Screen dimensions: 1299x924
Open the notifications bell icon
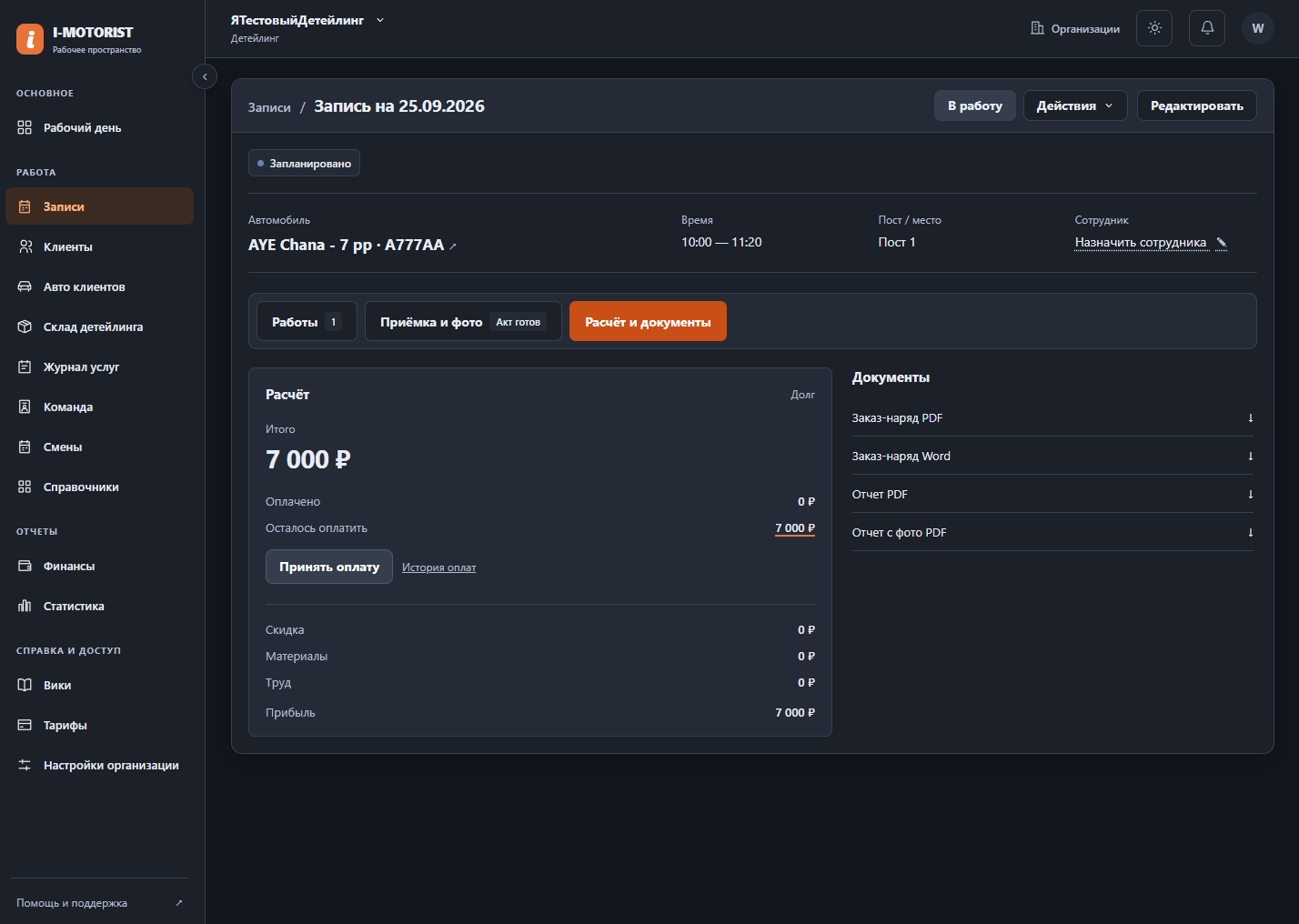tap(1207, 28)
